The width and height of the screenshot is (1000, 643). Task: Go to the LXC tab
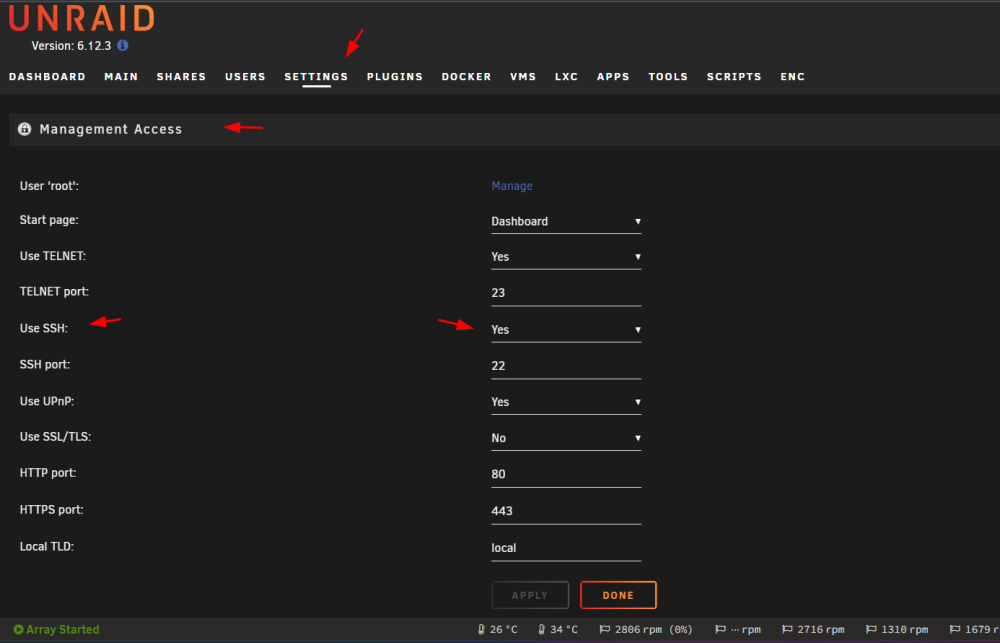pyautogui.click(x=566, y=77)
